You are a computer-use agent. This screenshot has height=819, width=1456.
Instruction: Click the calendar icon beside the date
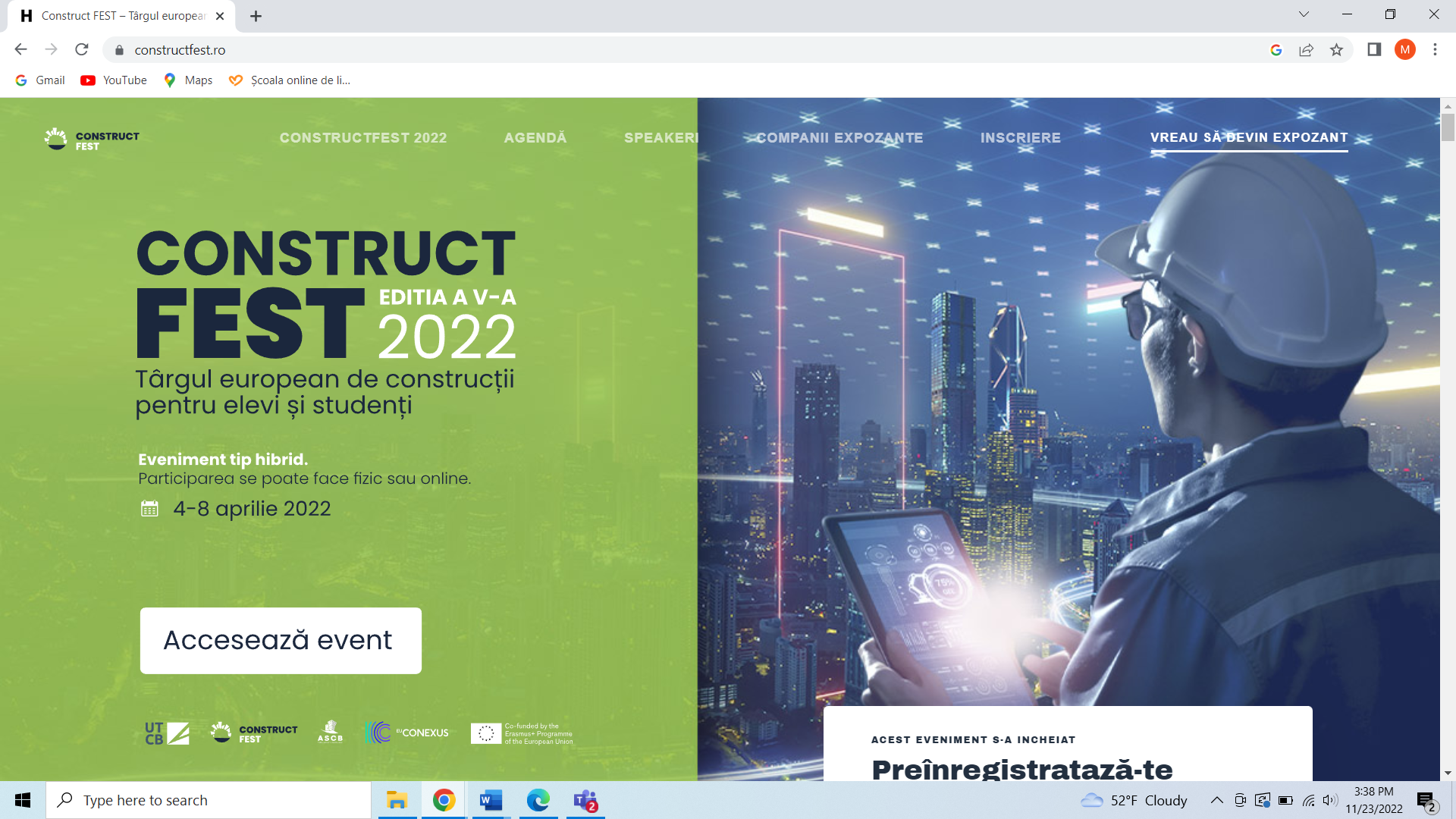pos(149,509)
